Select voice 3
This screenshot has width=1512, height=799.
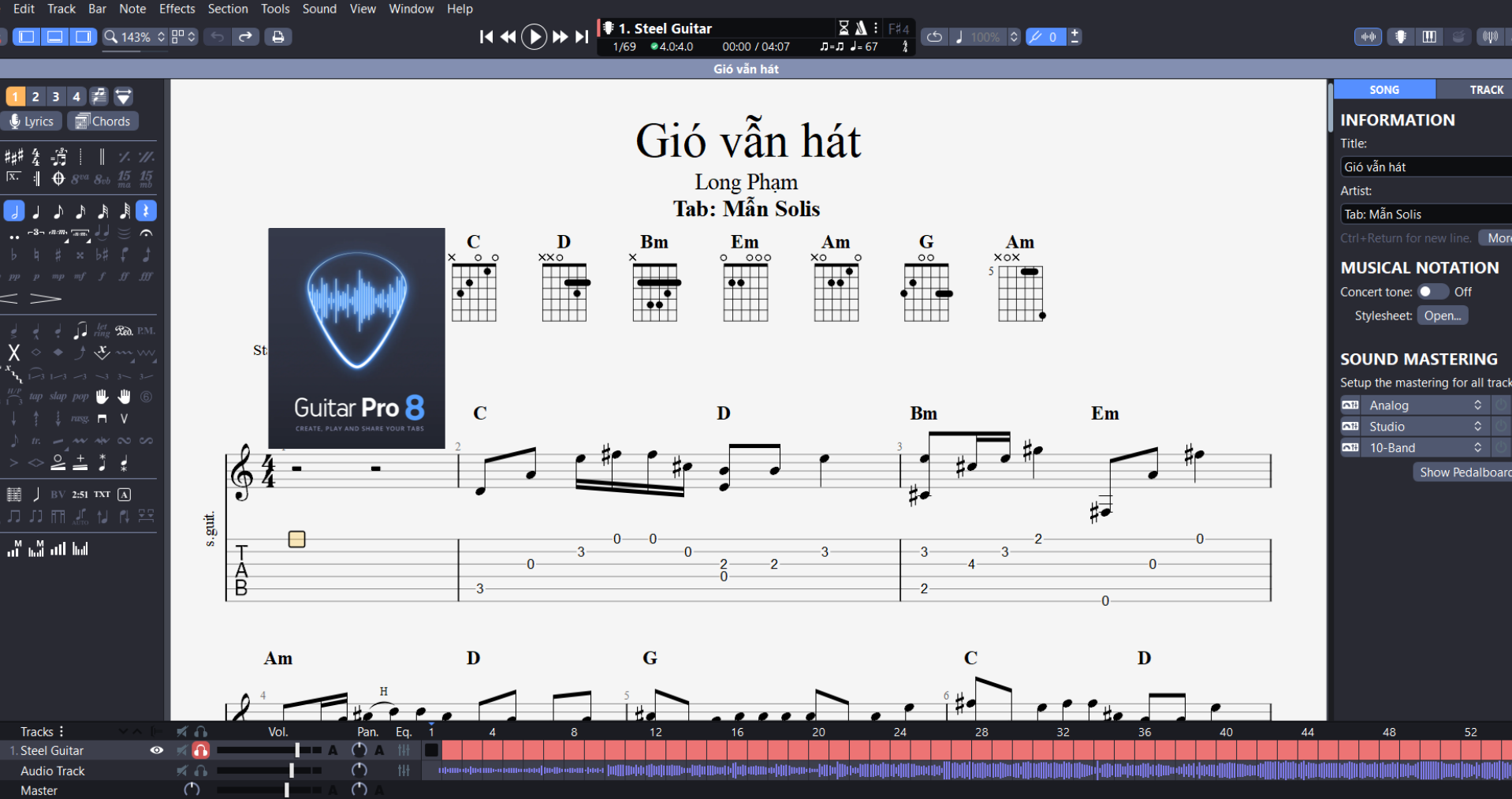(56, 96)
